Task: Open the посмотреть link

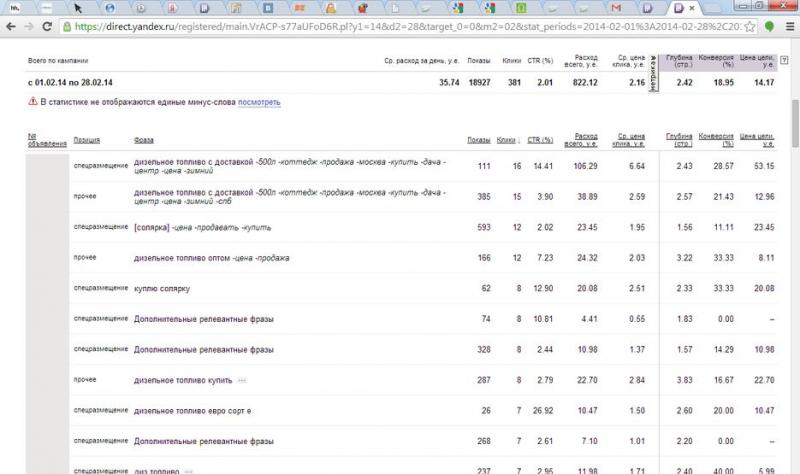Action: tap(259, 102)
